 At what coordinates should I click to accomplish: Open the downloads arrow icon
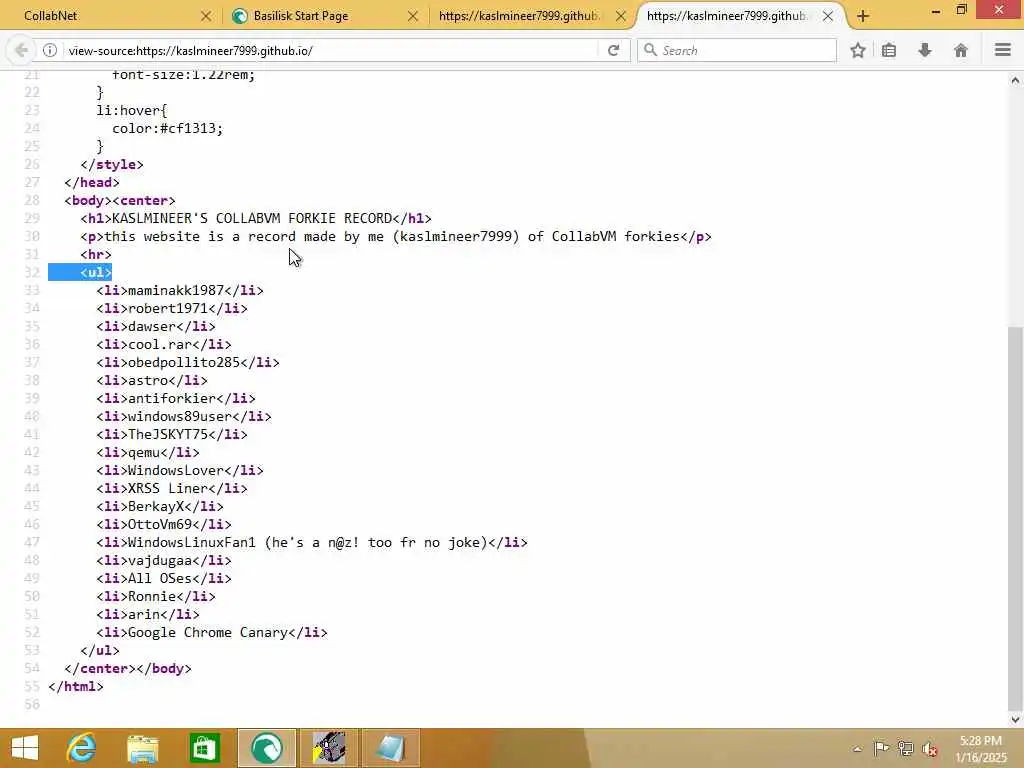coord(925,50)
